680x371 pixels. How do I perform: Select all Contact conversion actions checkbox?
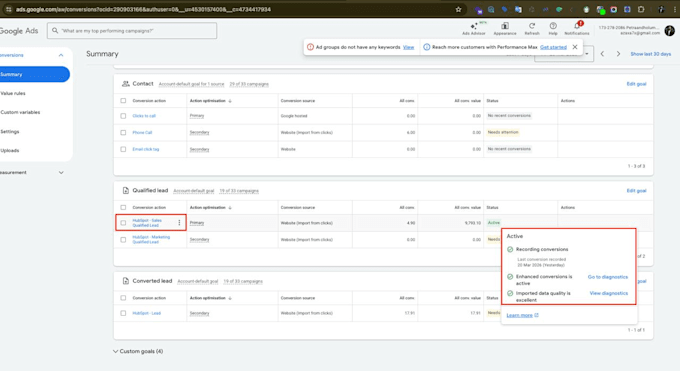tap(123, 101)
